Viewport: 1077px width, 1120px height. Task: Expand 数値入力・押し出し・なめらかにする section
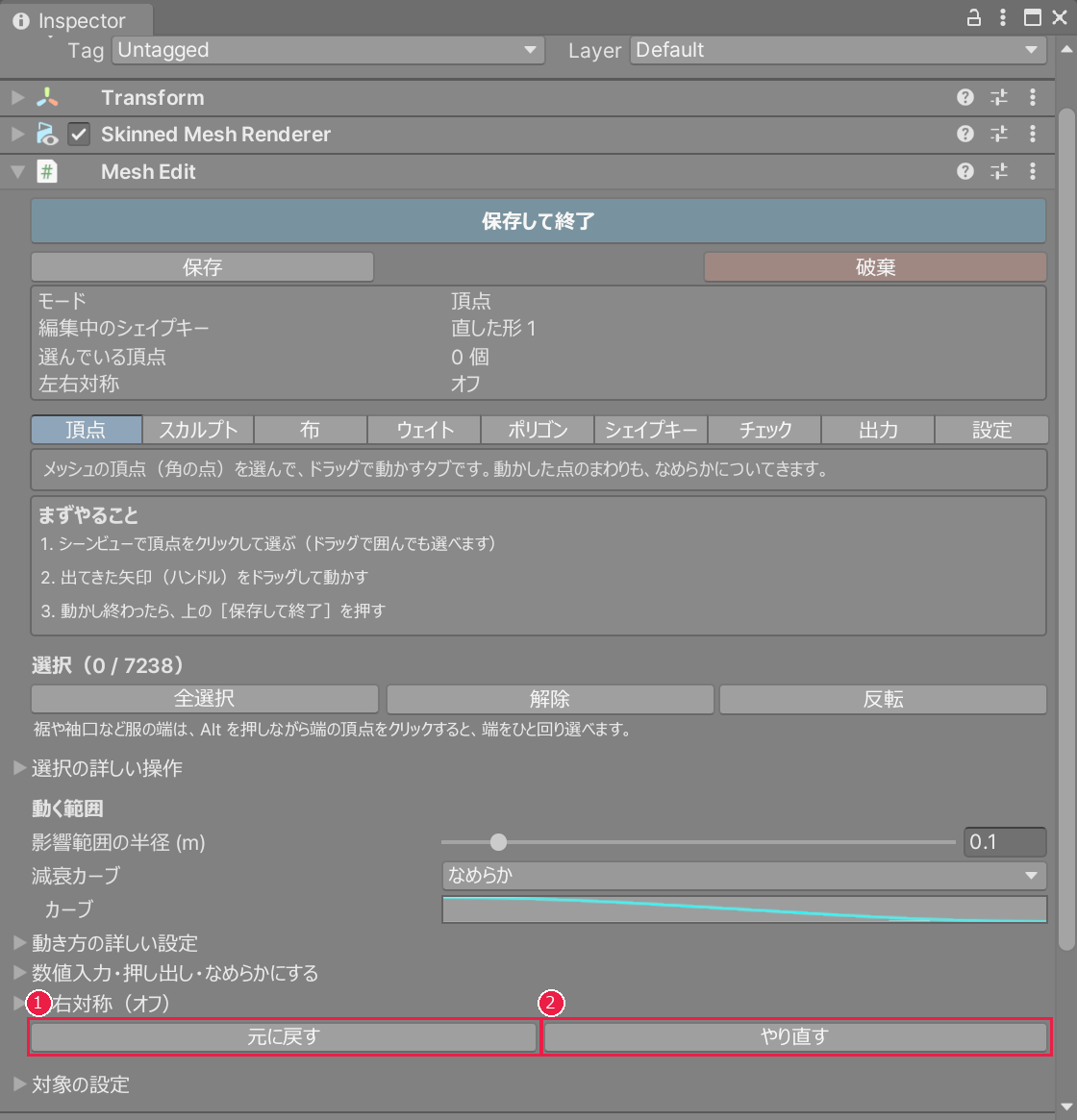tap(19, 973)
